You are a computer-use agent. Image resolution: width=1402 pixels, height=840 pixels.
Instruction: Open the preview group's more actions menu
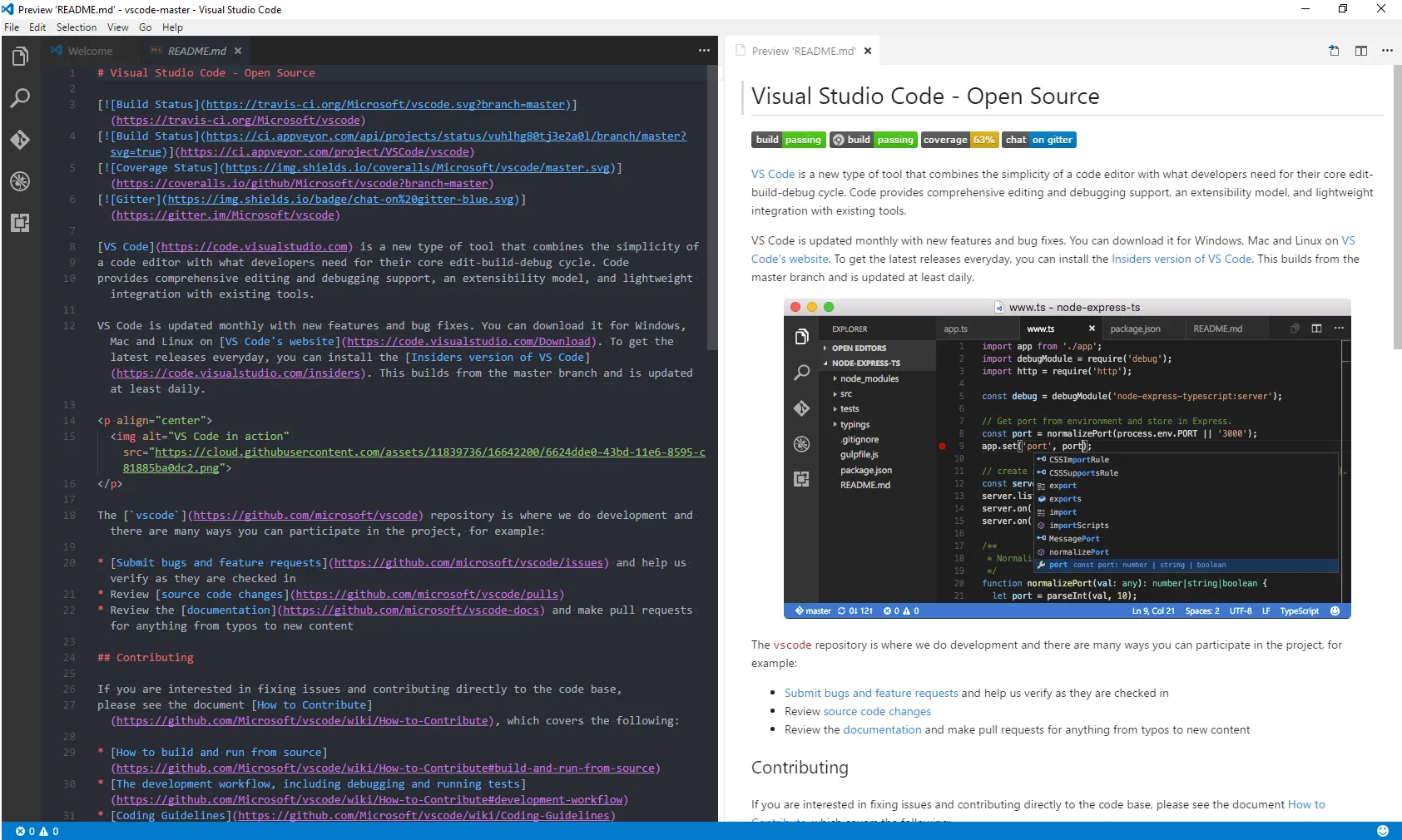1387,51
